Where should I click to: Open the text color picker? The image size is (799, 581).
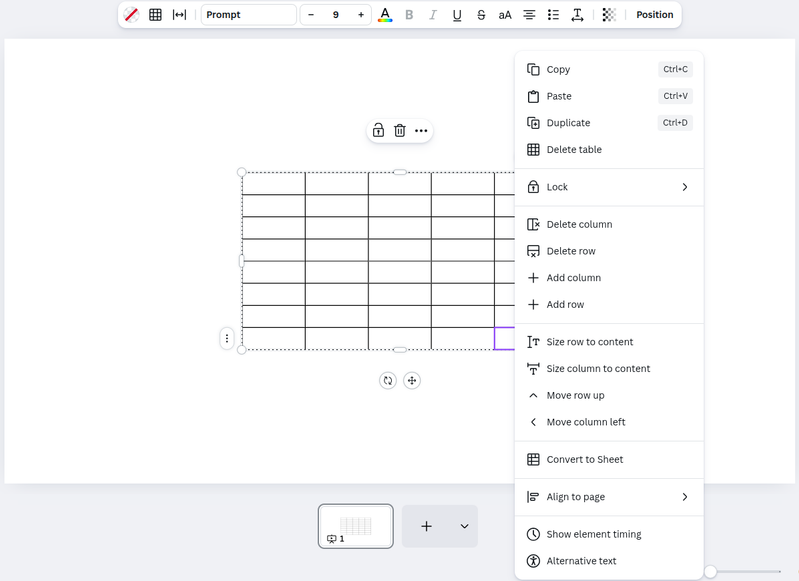(x=385, y=15)
